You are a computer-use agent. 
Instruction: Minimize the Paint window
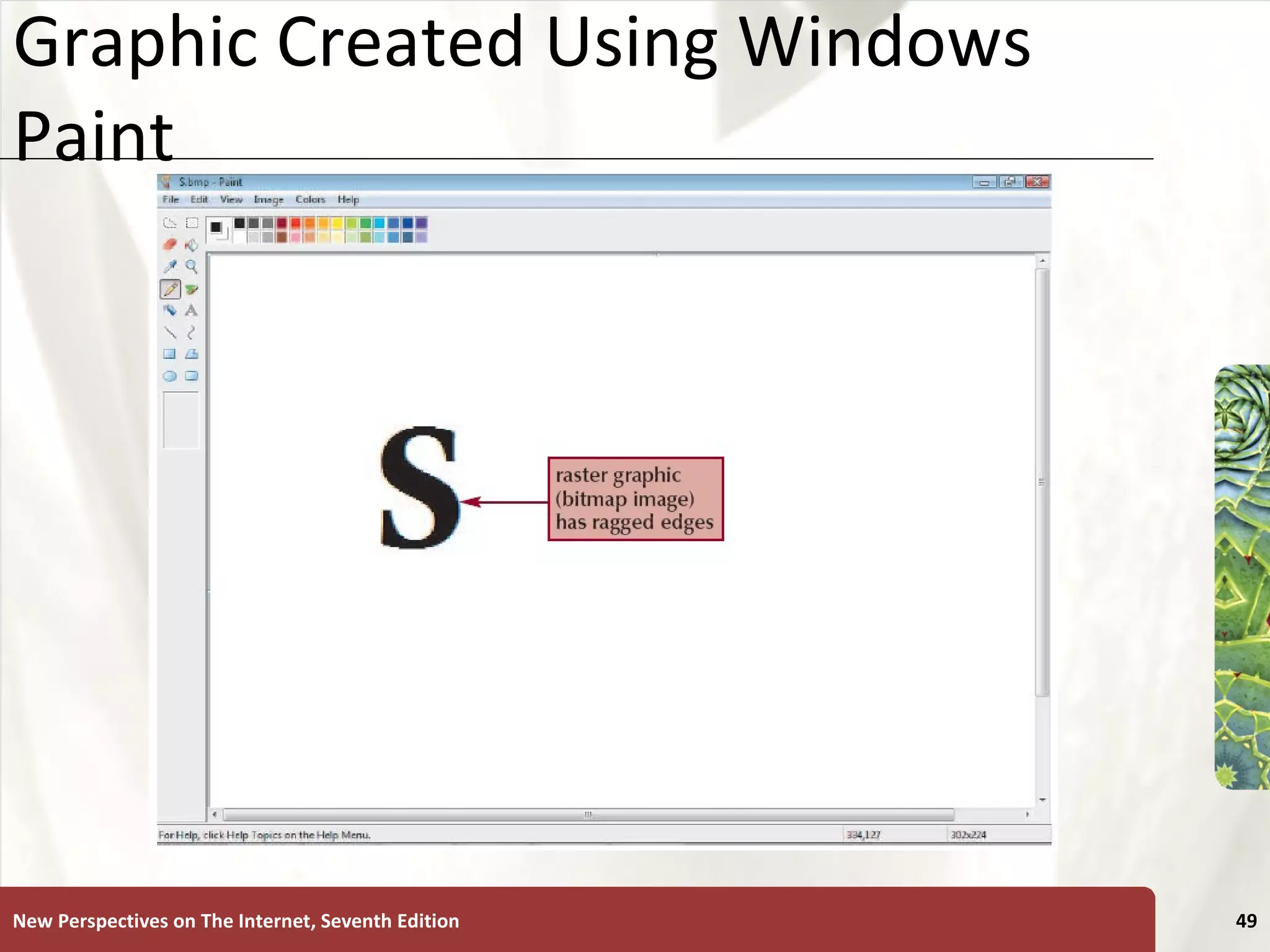pyautogui.click(x=984, y=182)
